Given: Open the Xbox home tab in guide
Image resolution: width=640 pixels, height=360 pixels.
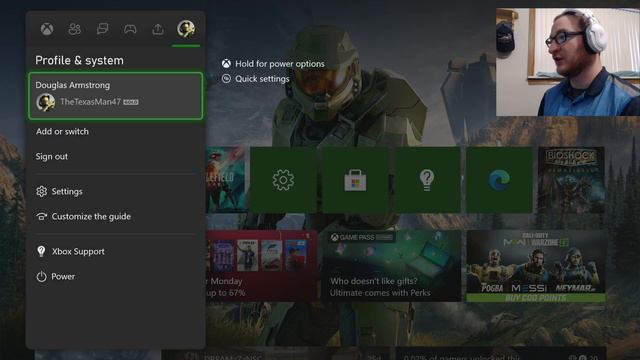Looking at the screenshot, I should (47, 29).
